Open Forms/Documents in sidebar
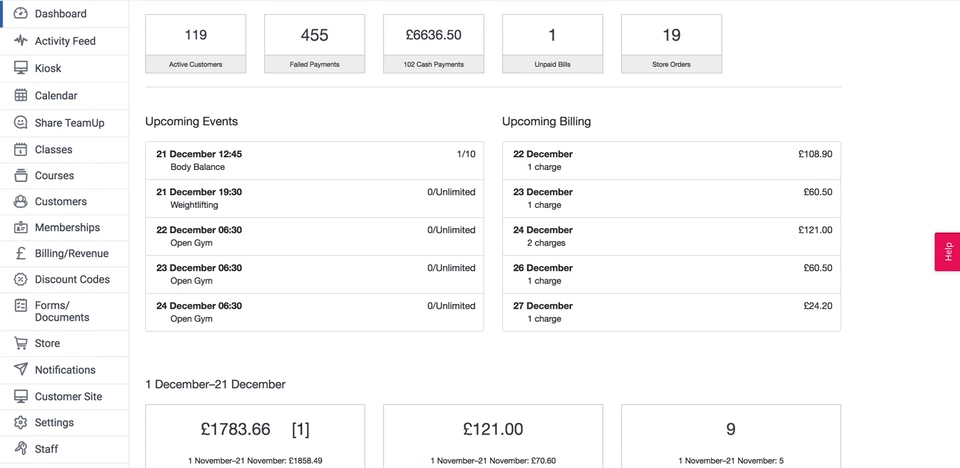 pyautogui.click(x=61, y=311)
